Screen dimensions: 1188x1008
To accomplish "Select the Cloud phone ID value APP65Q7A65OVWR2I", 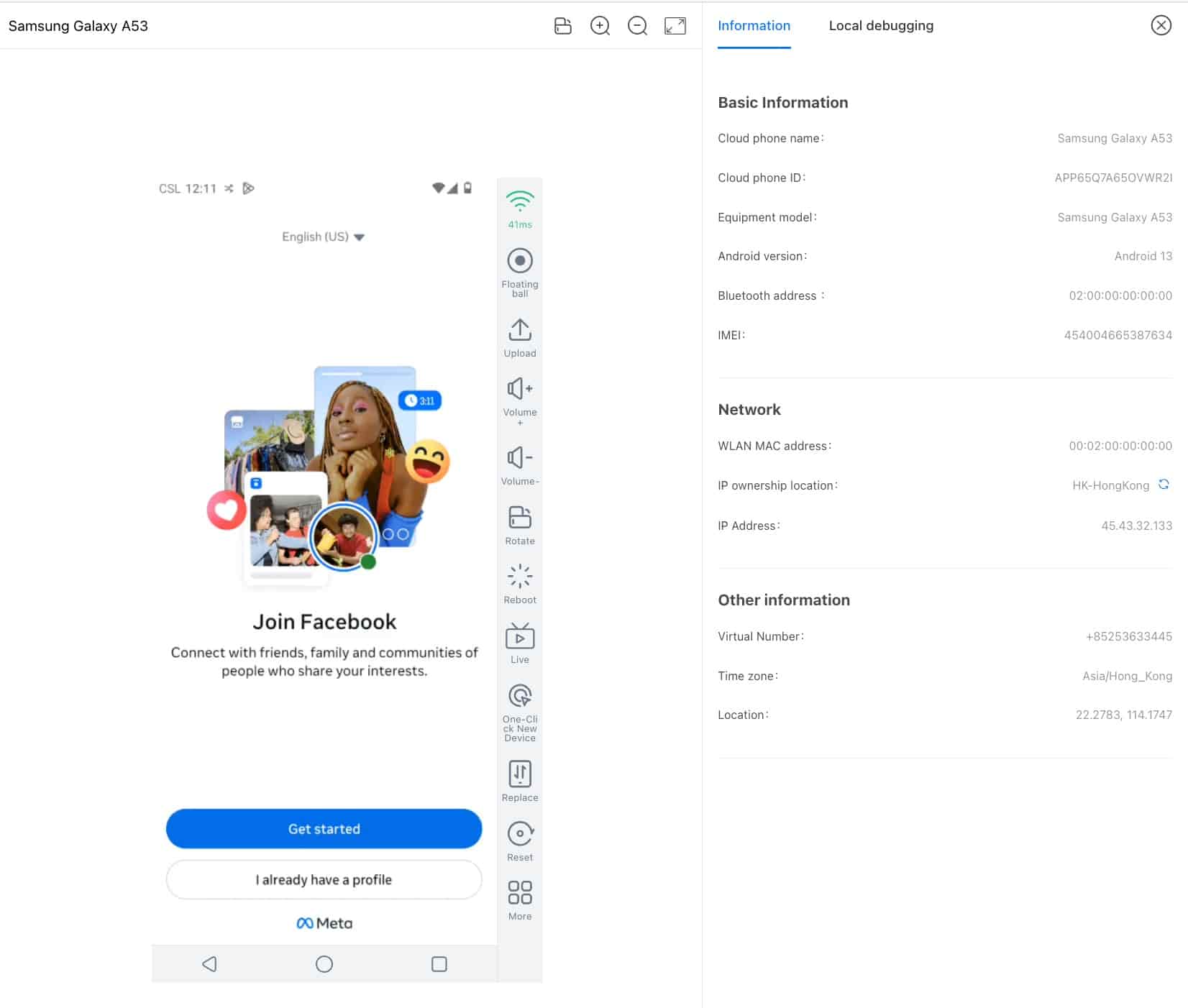I will (1113, 178).
